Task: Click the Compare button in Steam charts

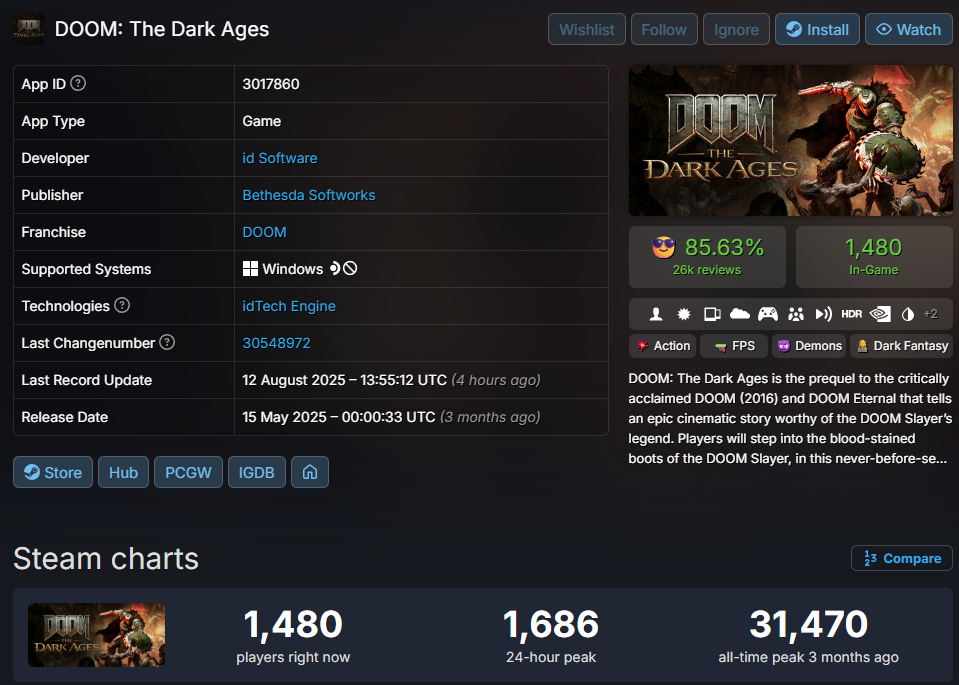Action: tap(902, 558)
